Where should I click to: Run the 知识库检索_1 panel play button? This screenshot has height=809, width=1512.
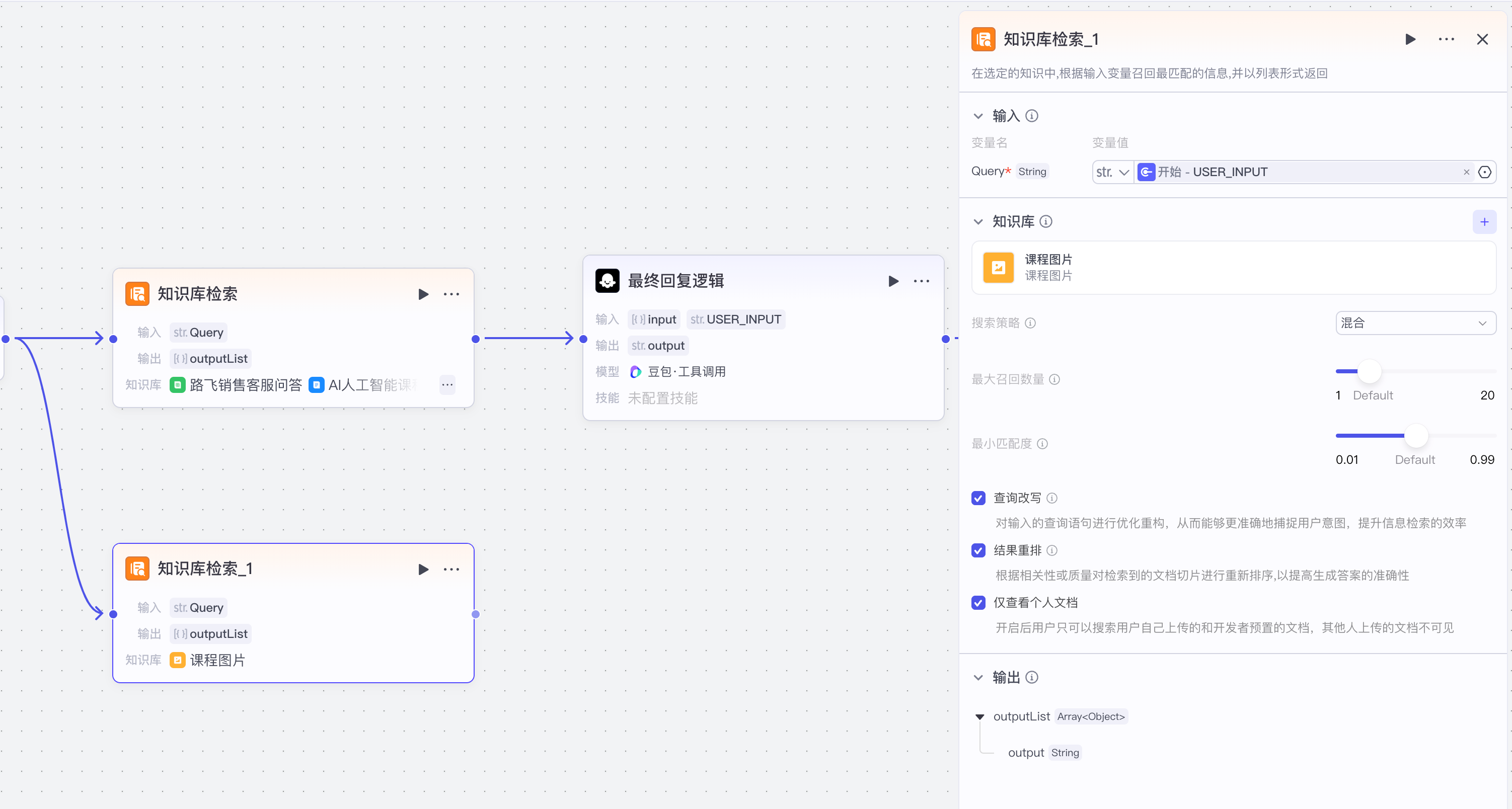pyautogui.click(x=1410, y=39)
